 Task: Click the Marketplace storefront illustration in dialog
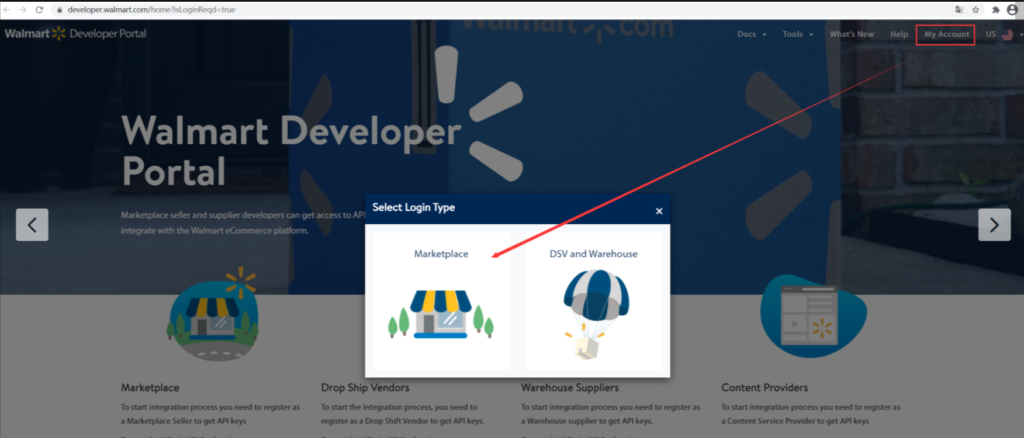441,314
